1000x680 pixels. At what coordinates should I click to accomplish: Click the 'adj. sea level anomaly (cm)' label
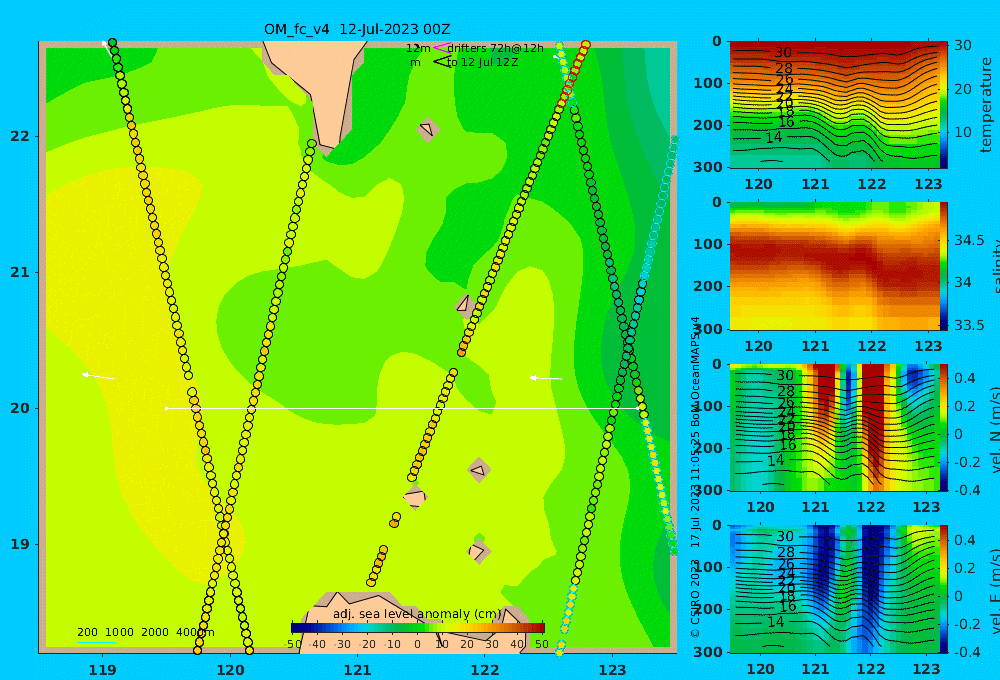coord(417,614)
